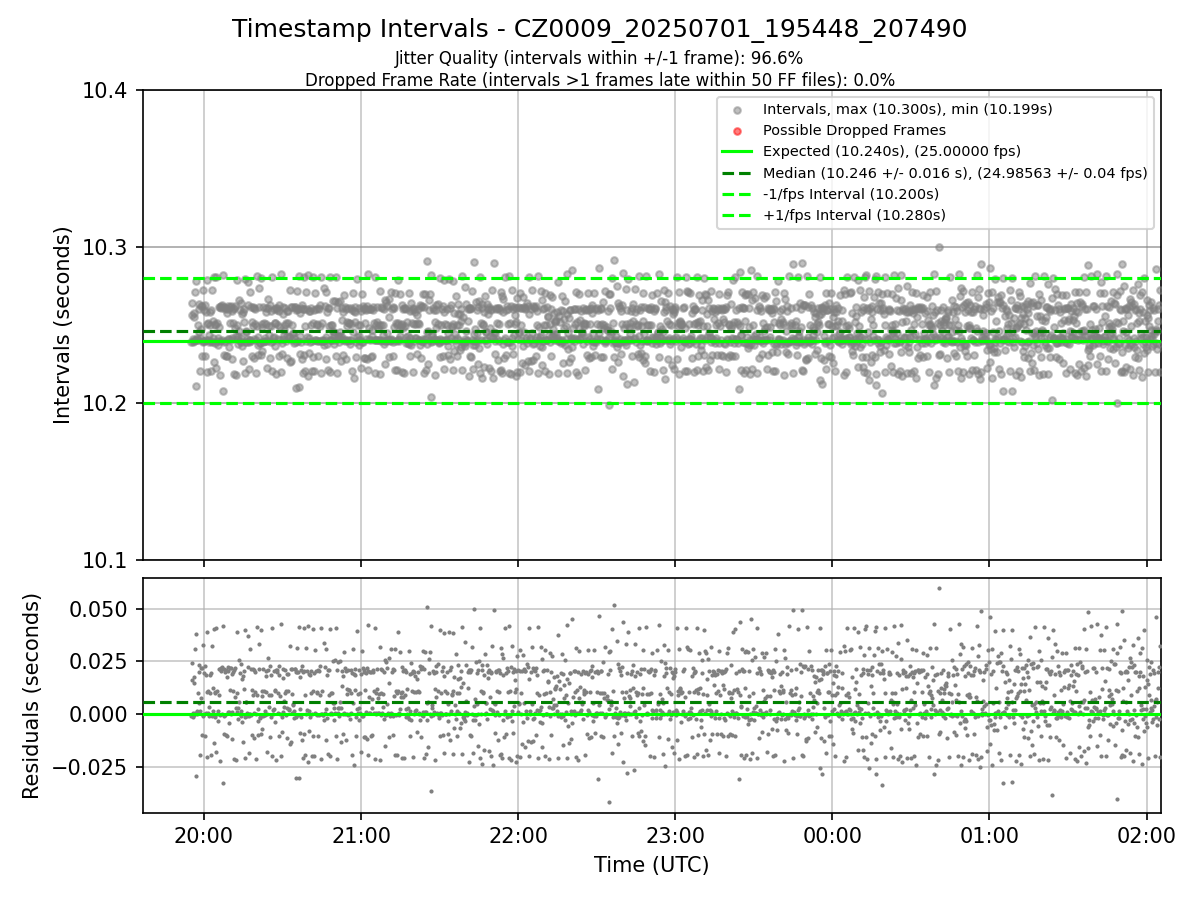The image size is (1200, 900).
Task: Click the '02:00' time tick label
Action: pyautogui.click(x=1146, y=834)
